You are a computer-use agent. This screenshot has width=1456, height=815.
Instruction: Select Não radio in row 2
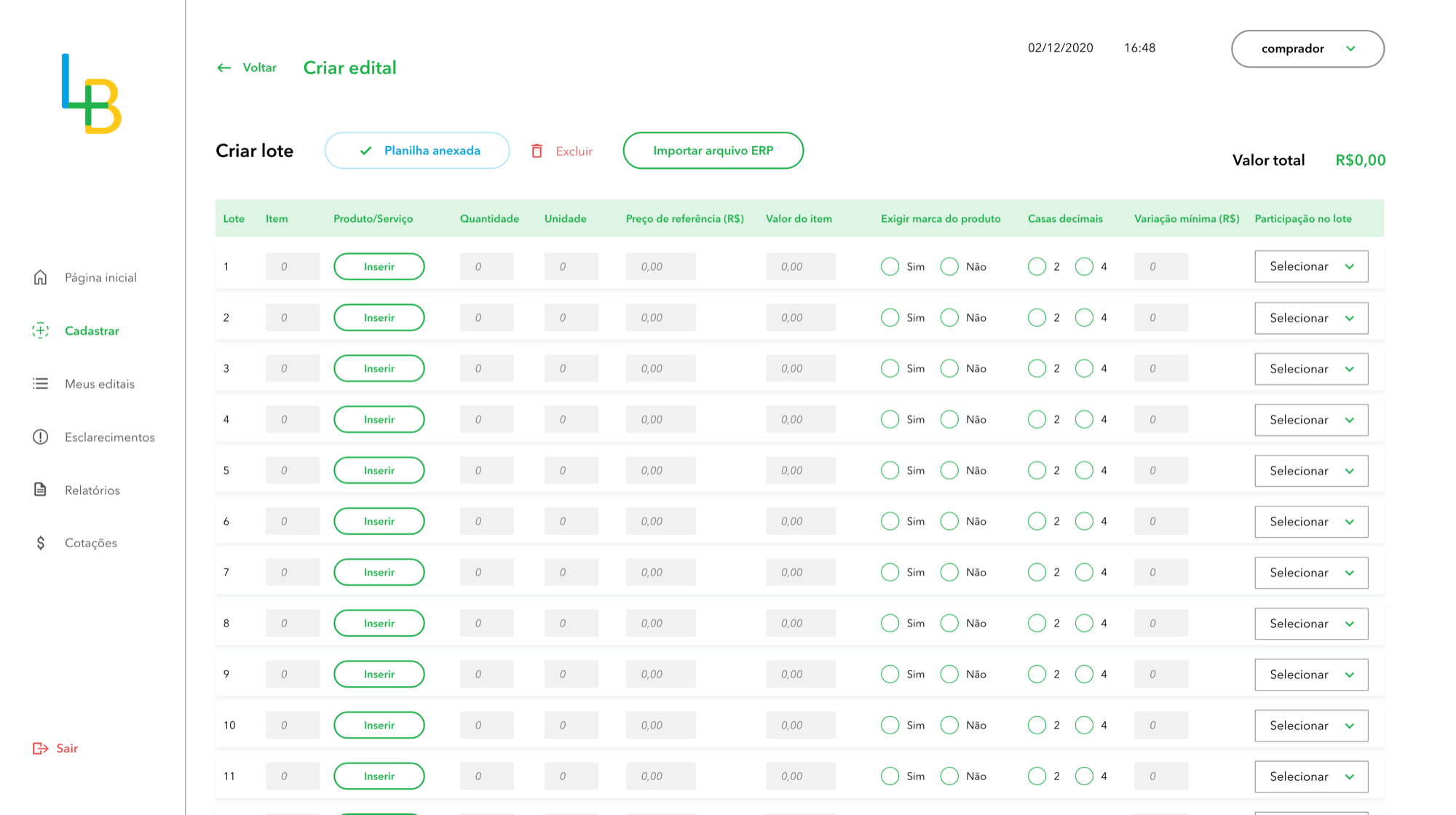click(949, 317)
